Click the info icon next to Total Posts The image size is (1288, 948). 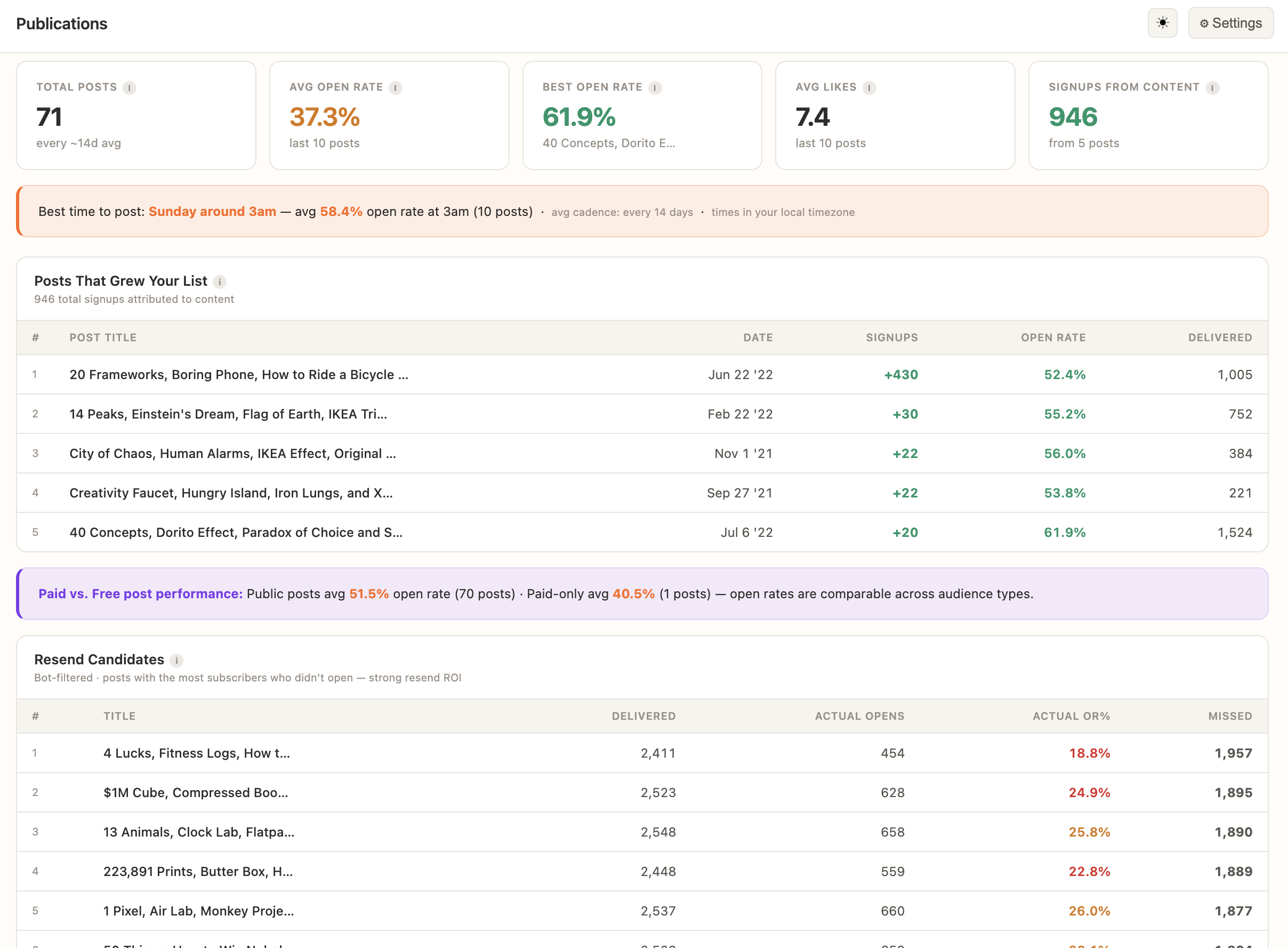click(129, 88)
